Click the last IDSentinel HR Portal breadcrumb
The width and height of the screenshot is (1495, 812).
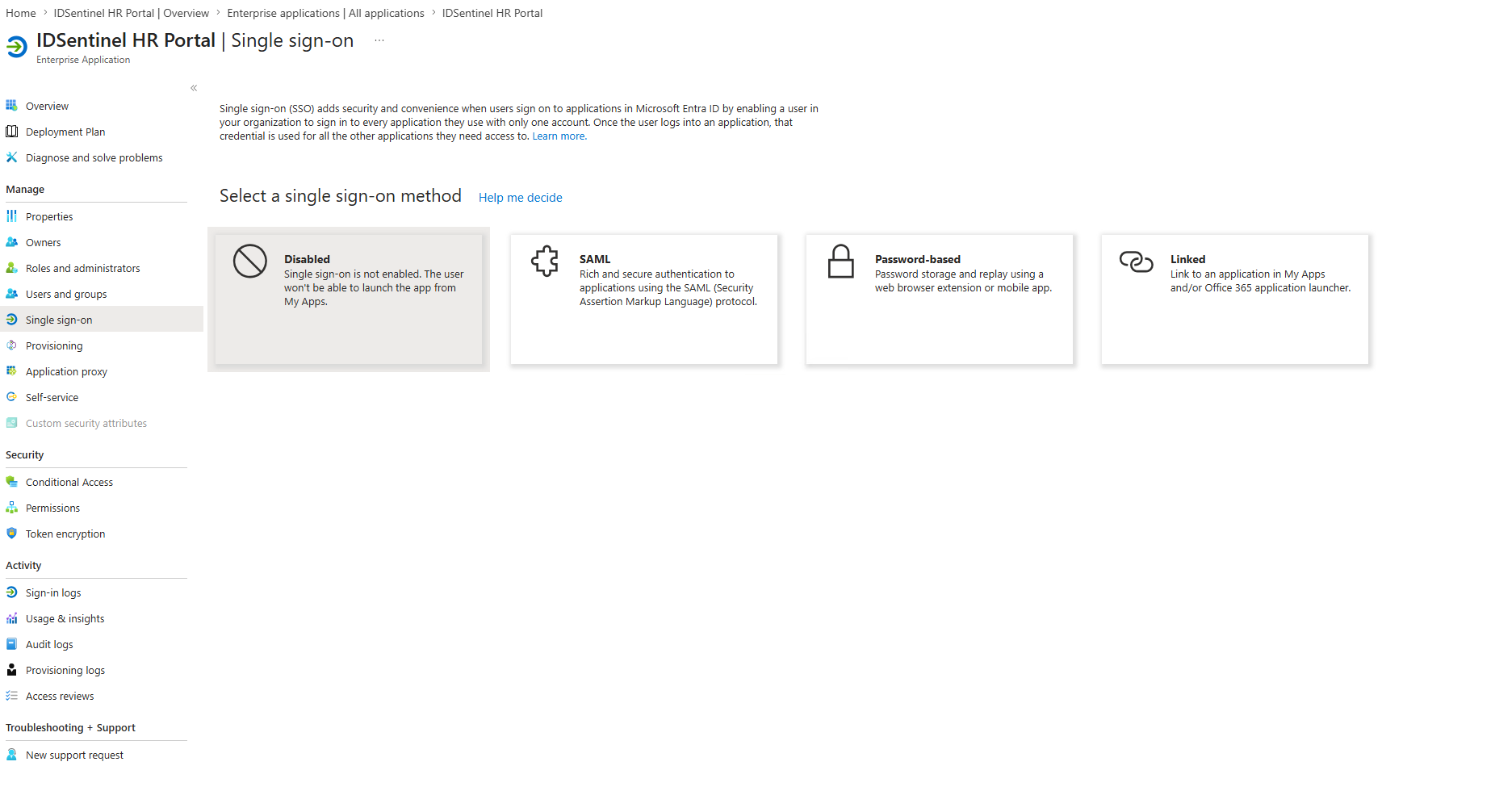[x=492, y=13]
